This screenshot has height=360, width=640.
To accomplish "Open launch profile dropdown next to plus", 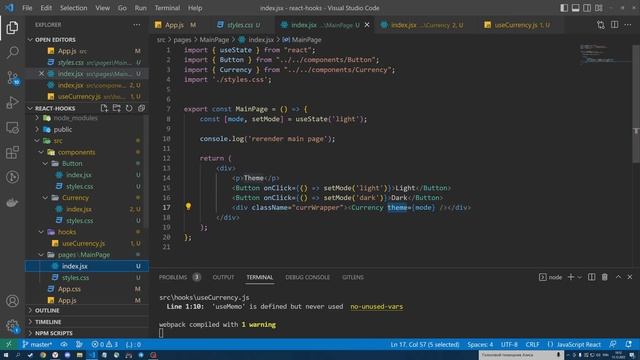I will click(x=580, y=277).
